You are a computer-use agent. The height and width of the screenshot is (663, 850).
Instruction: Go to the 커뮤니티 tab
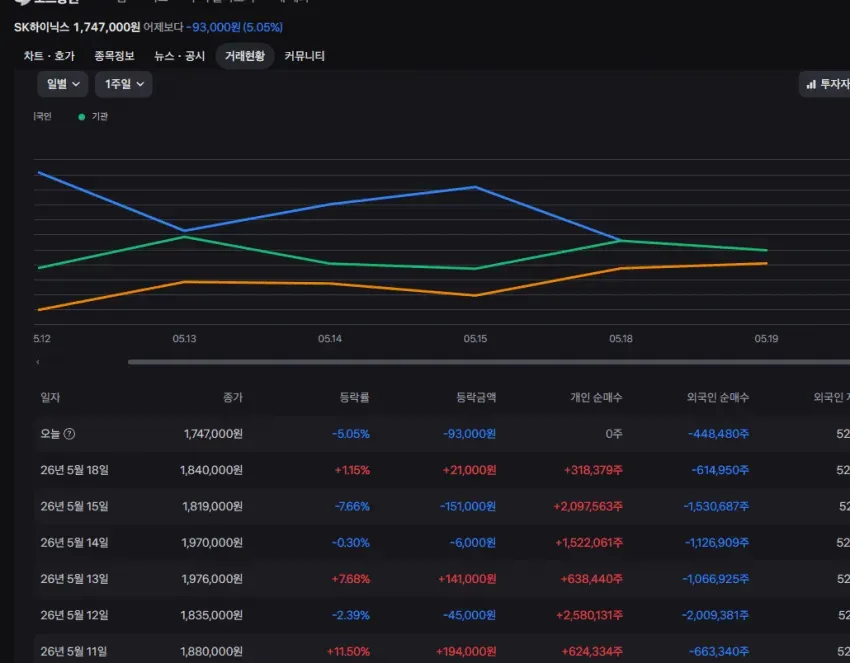coord(304,56)
